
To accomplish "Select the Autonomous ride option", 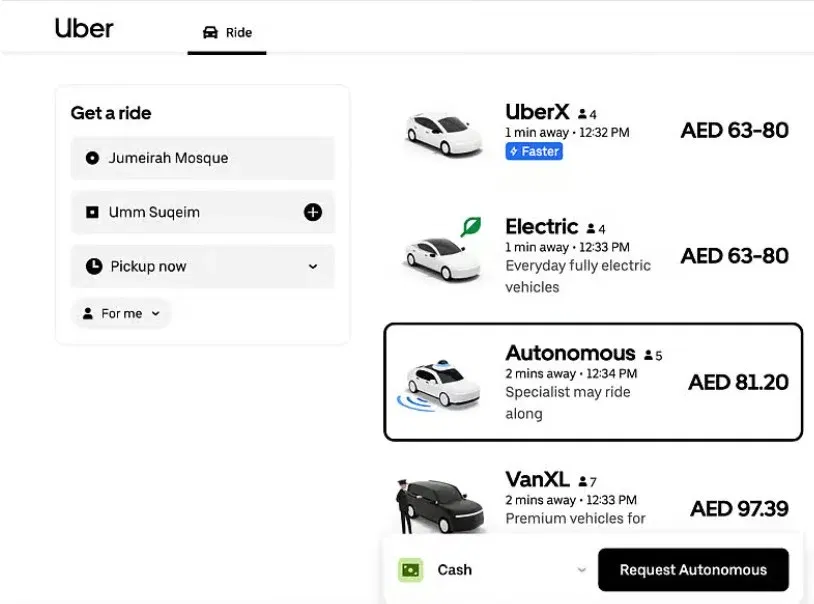I will point(591,382).
